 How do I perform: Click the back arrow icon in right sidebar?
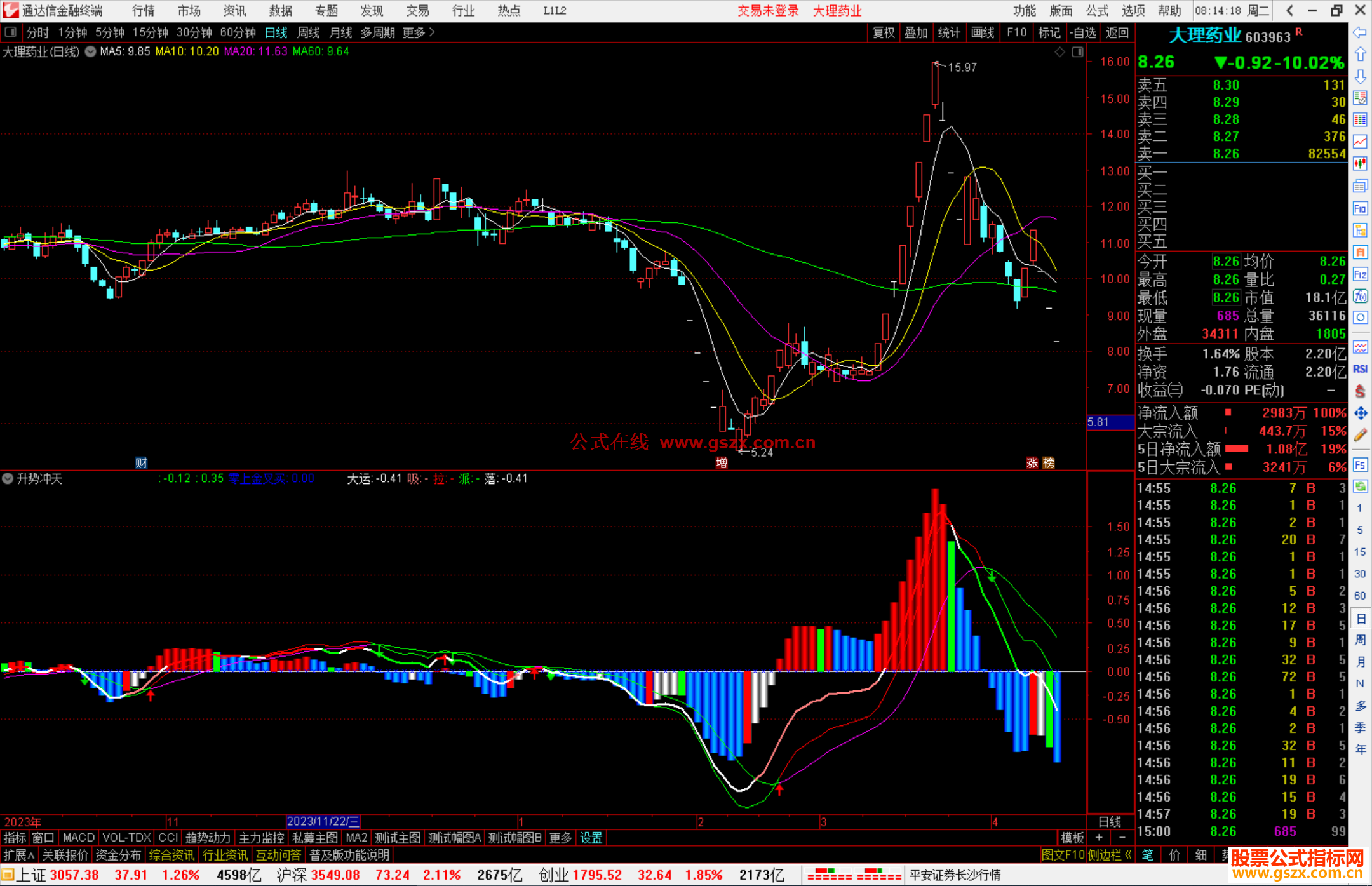(1360, 32)
